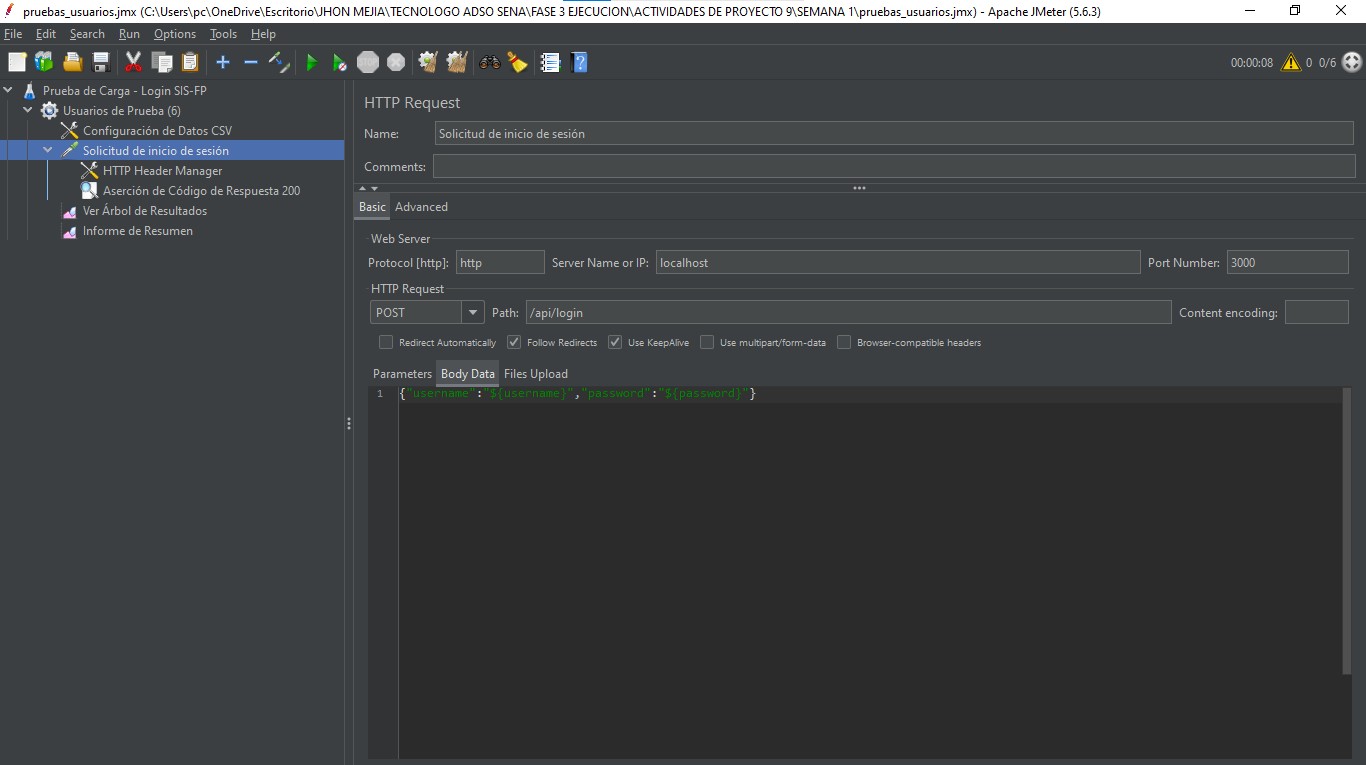Open the Run menu
The width and height of the screenshot is (1366, 765).
click(129, 34)
